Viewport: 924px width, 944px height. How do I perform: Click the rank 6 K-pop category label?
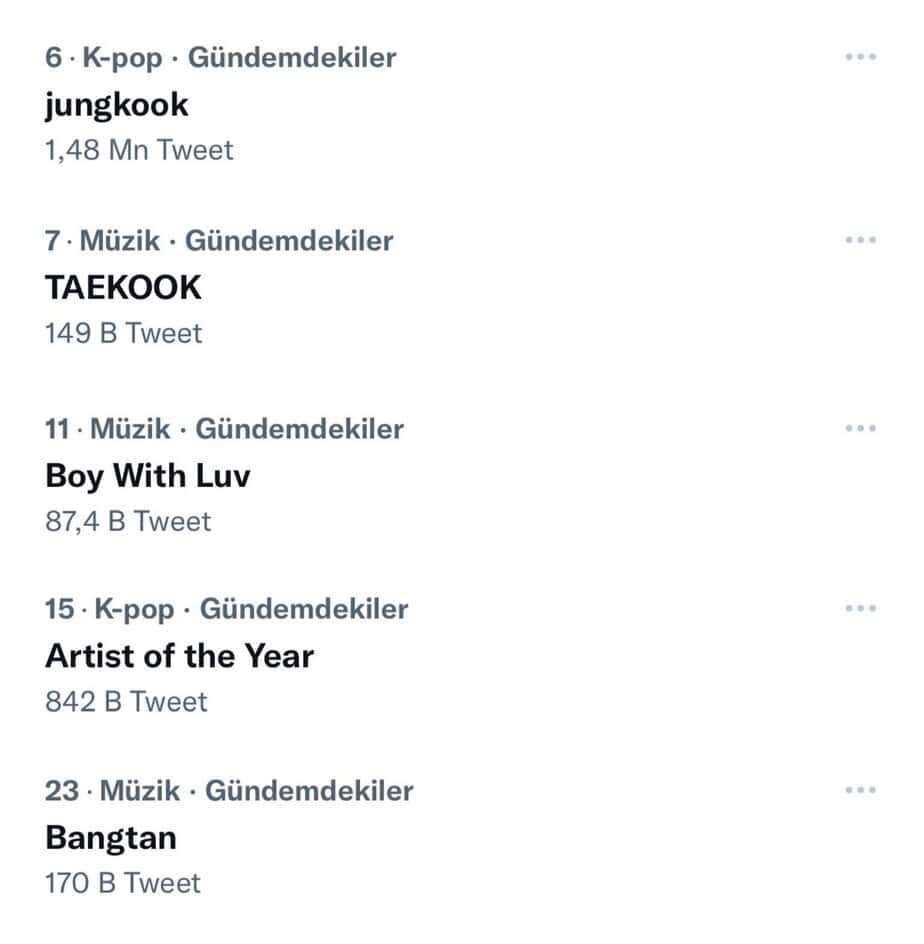220,58
